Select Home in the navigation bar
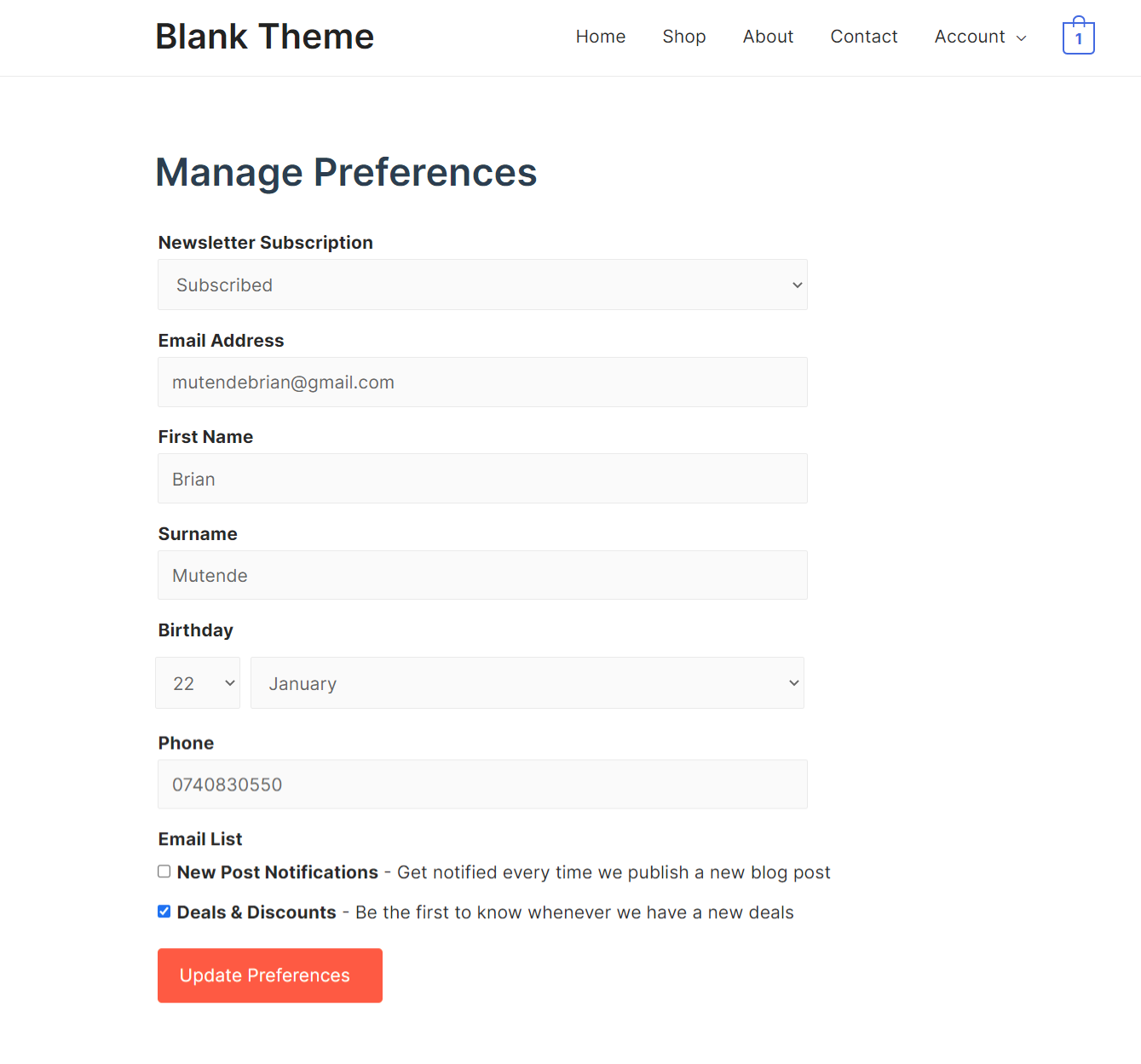 pos(601,36)
